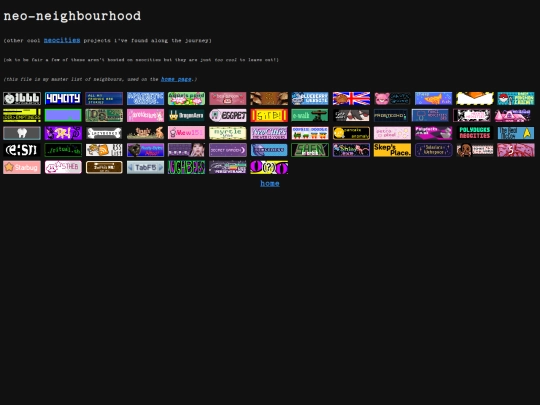Click the PRIORTECHO dark badge

[392, 116]
